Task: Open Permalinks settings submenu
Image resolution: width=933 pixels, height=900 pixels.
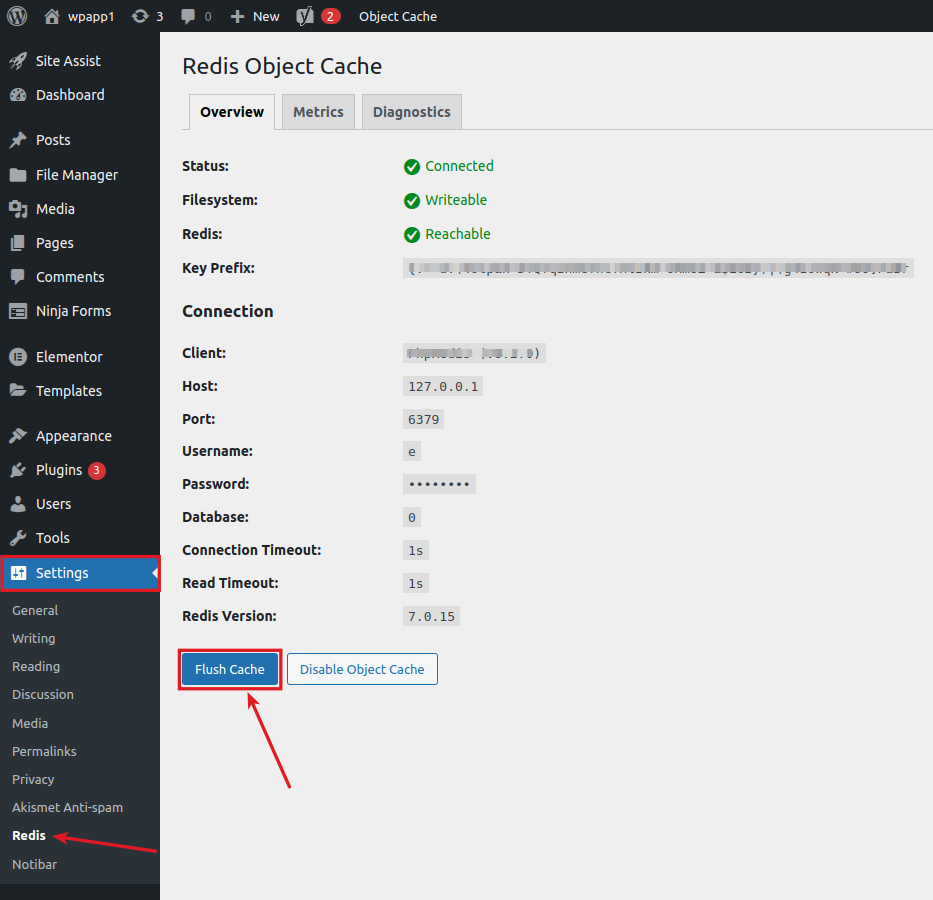Action: 45,751
